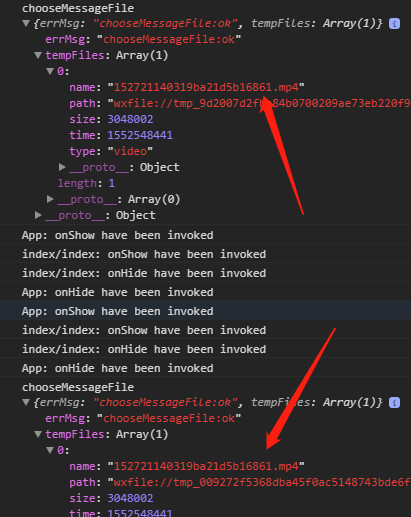Select the highlighted App: onShow have been invoked row
The width and height of the screenshot is (411, 517).
click(x=205, y=311)
